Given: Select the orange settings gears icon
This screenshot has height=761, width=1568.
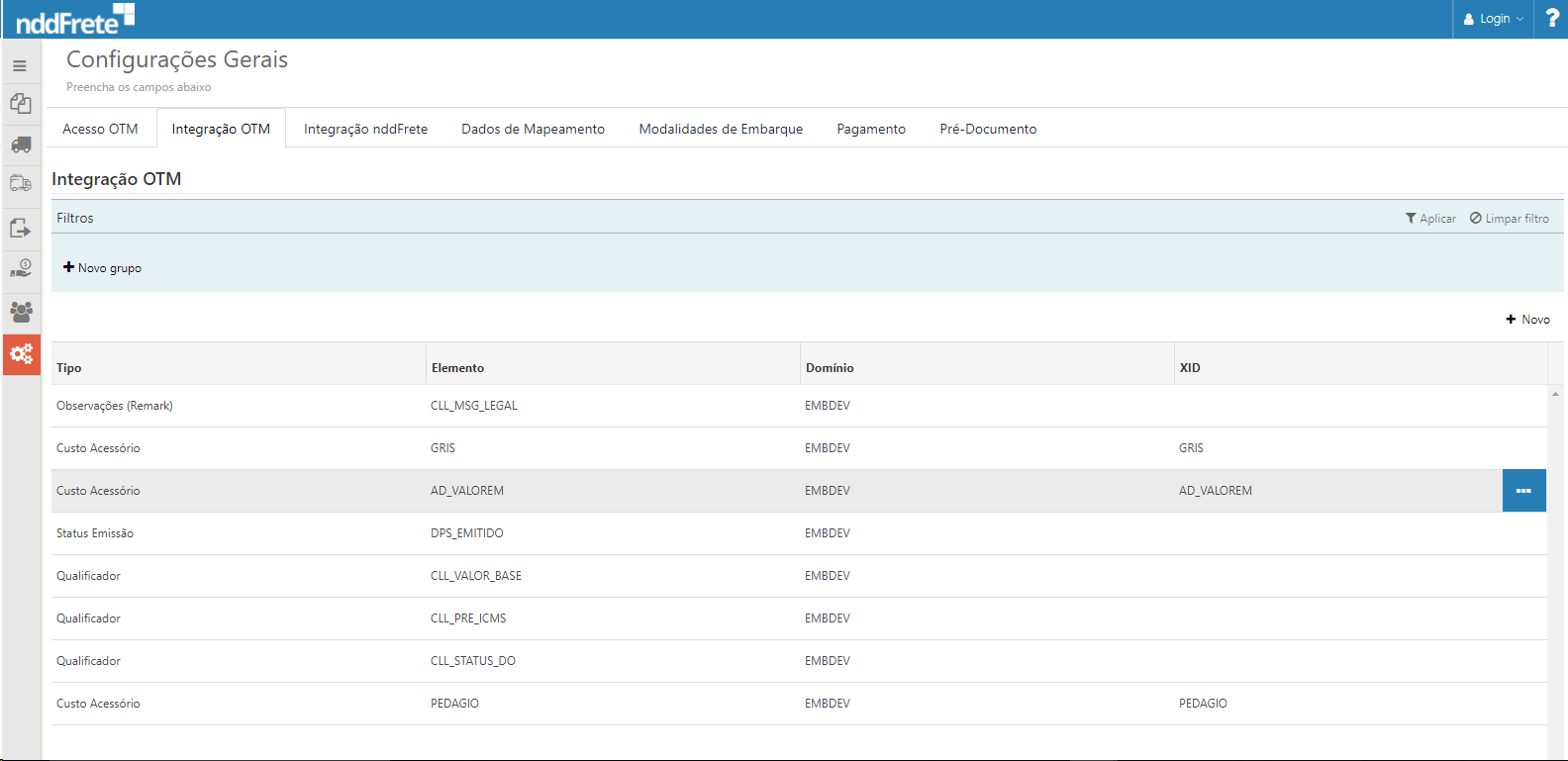Looking at the screenshot, I should point(21,354).
